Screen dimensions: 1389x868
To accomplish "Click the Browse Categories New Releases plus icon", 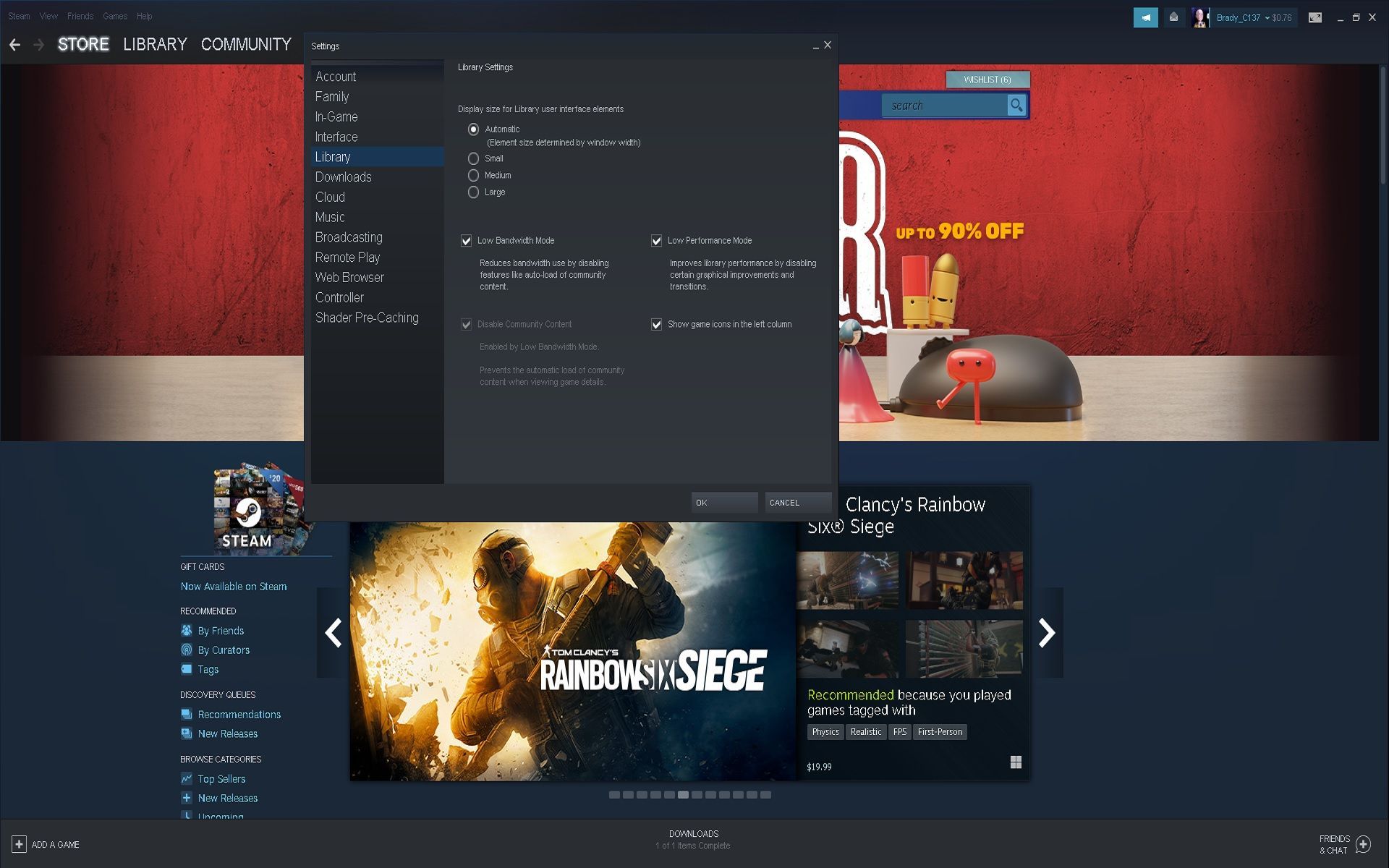I will pyautogui.click(x=187, y=798).
